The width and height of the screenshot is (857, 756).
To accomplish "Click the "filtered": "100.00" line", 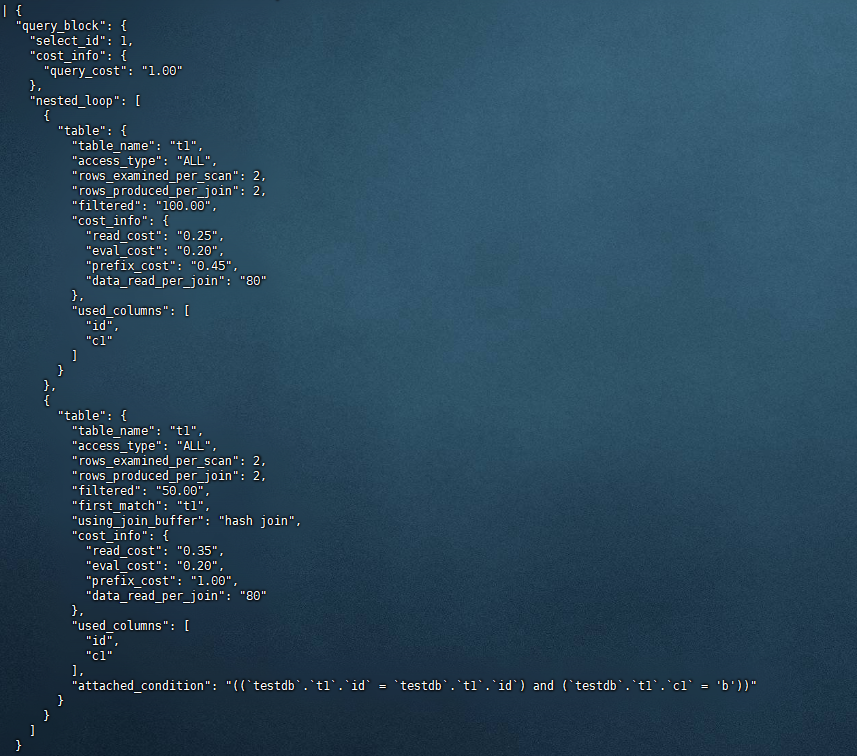I will (x=144, y=206).
